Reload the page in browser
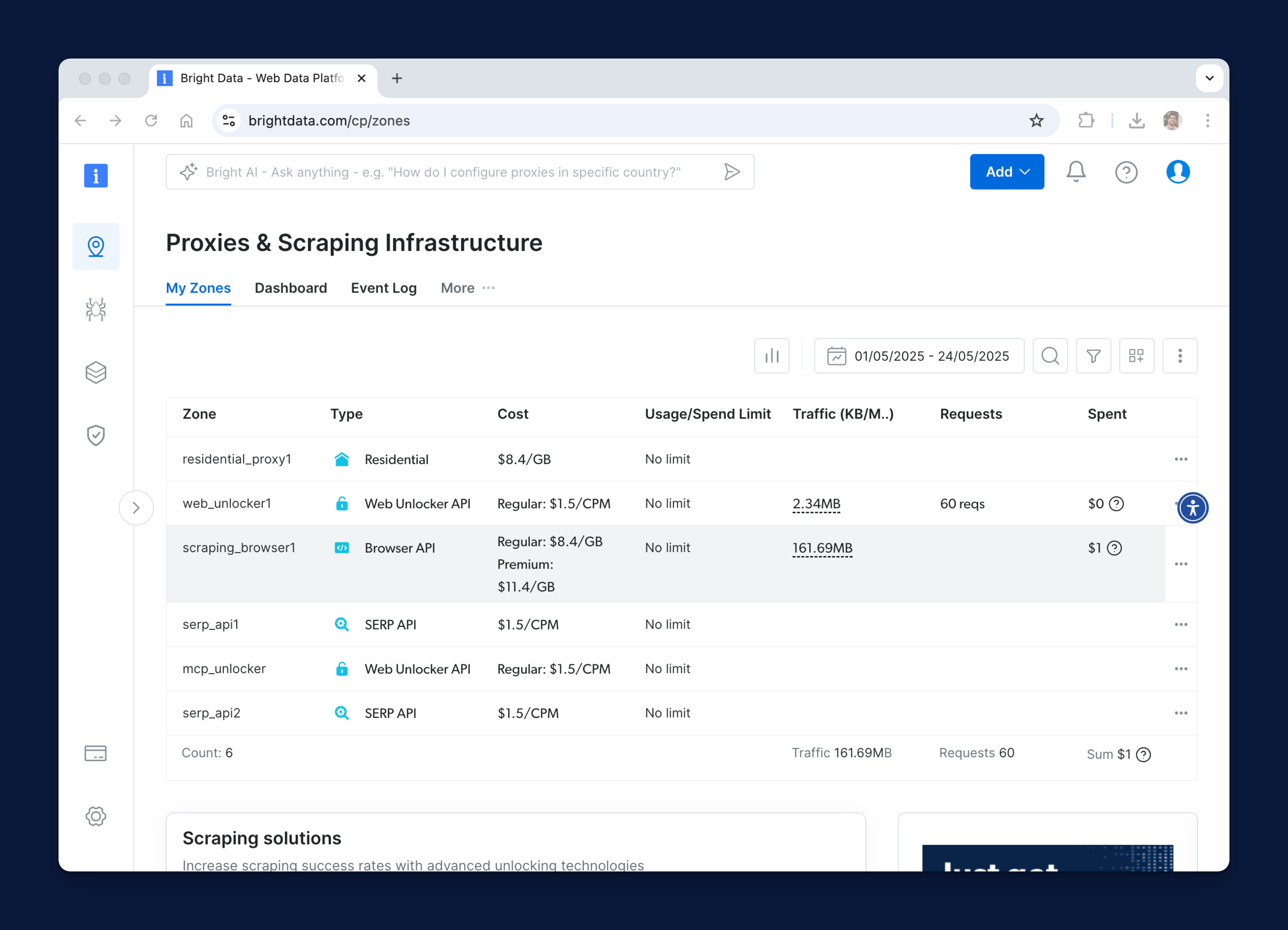 [x=150, y=120]
